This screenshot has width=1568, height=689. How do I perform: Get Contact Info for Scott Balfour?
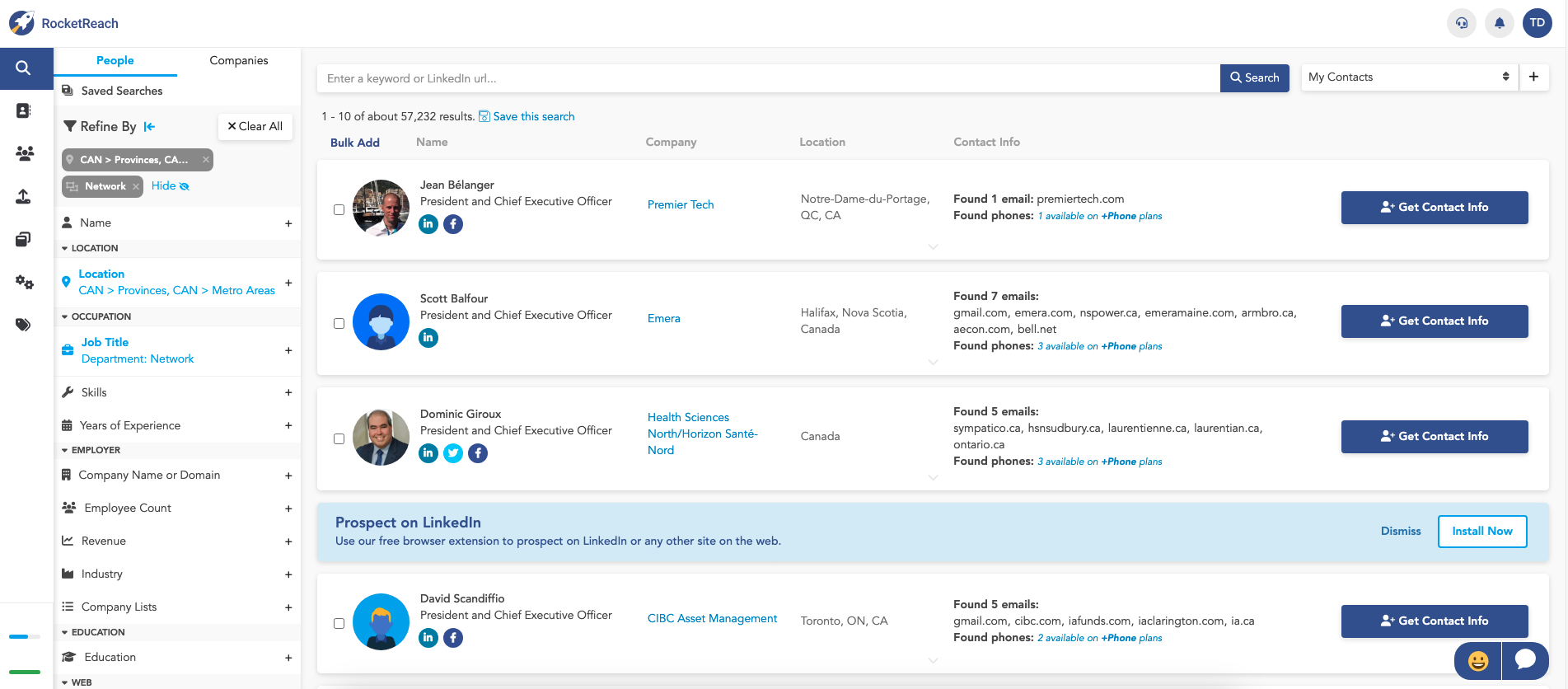(1435, 321)
